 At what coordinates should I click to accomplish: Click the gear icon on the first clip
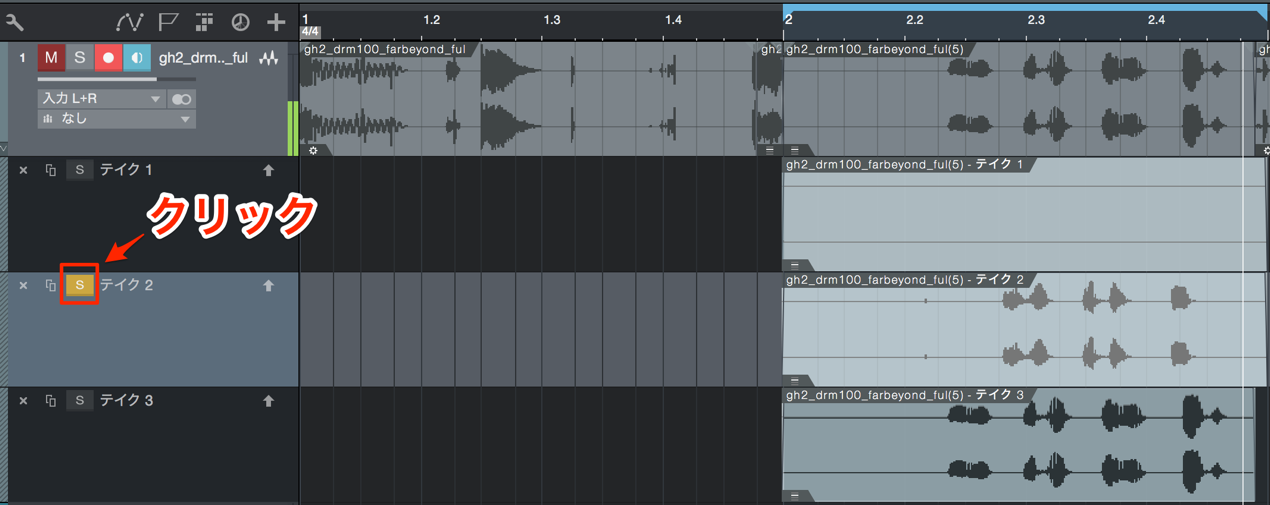[x=313, y=150]
